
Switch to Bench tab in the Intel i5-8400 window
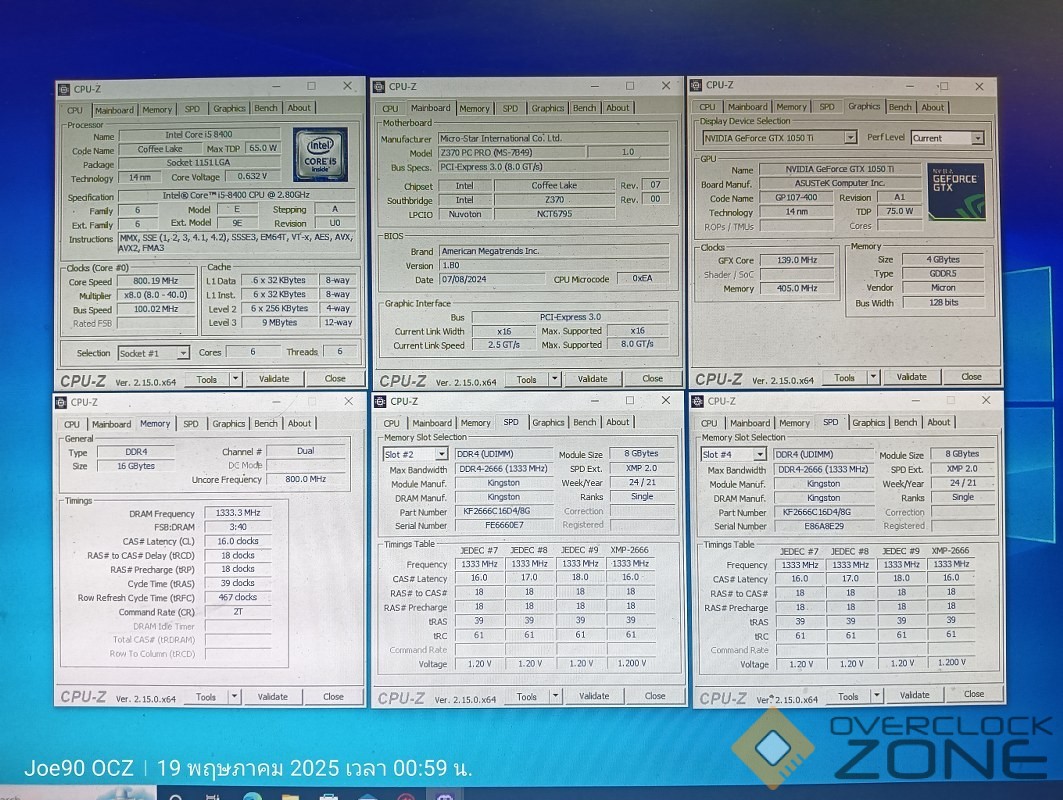click(x=265, y=108)
